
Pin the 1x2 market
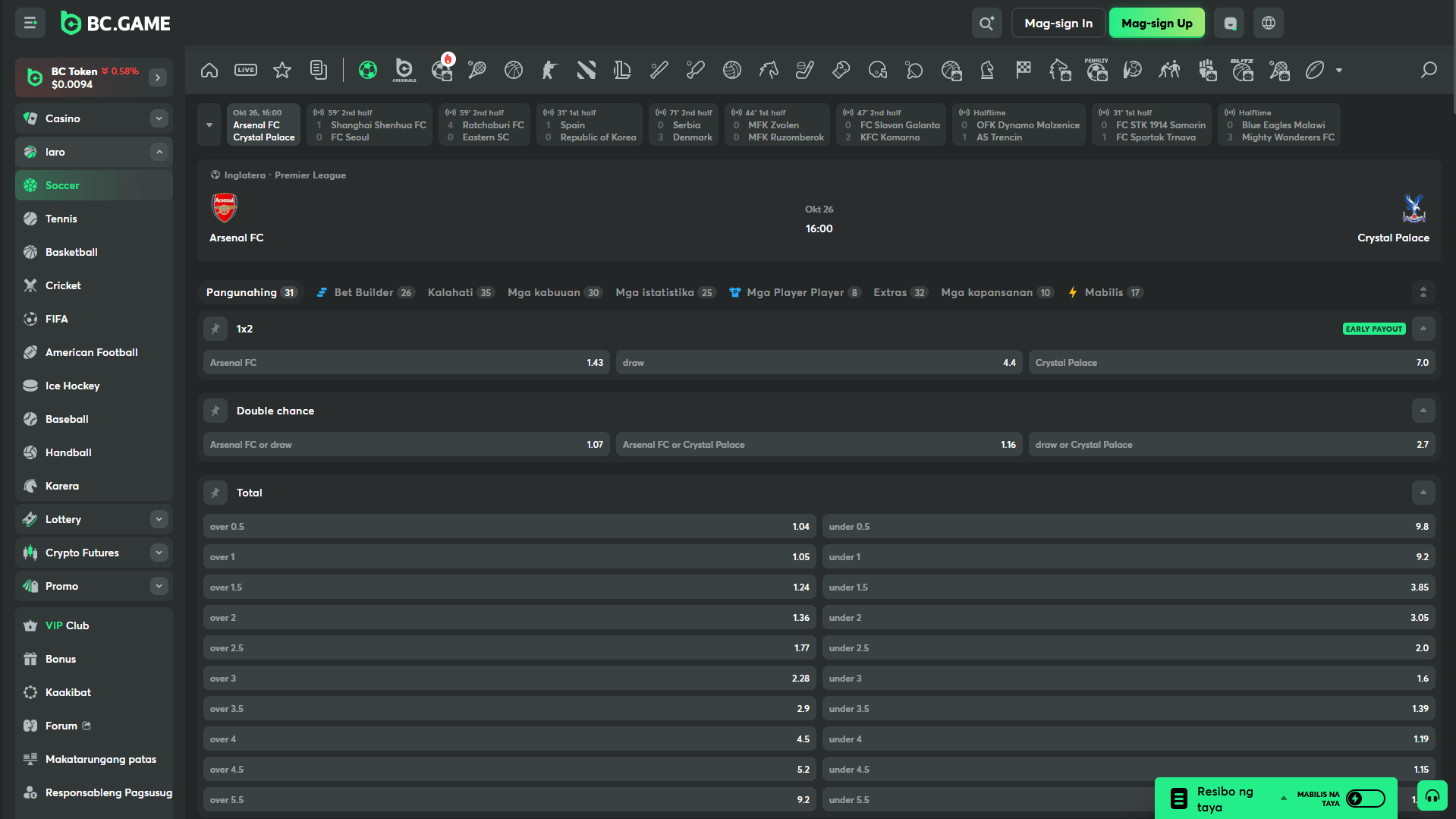click(215, 329)
